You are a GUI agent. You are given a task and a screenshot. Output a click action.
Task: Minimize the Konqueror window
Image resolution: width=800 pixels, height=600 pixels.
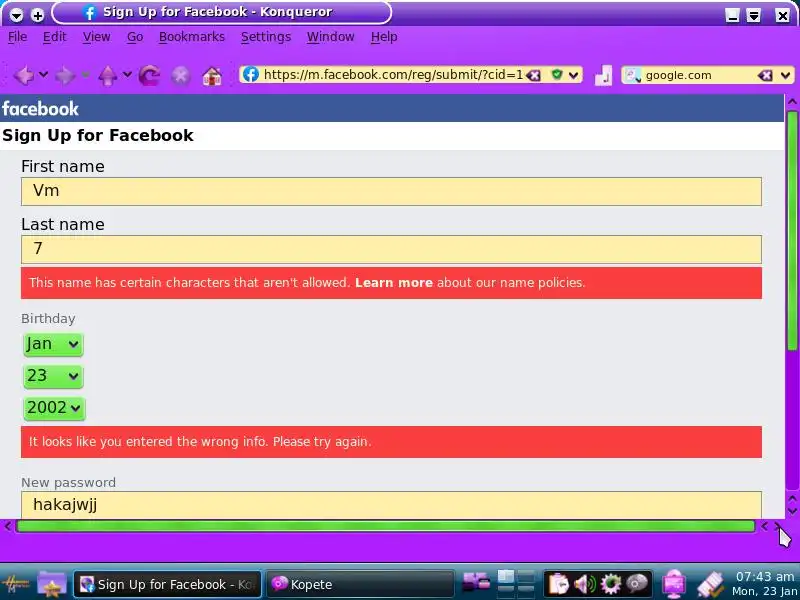click(x=733, y=15)
